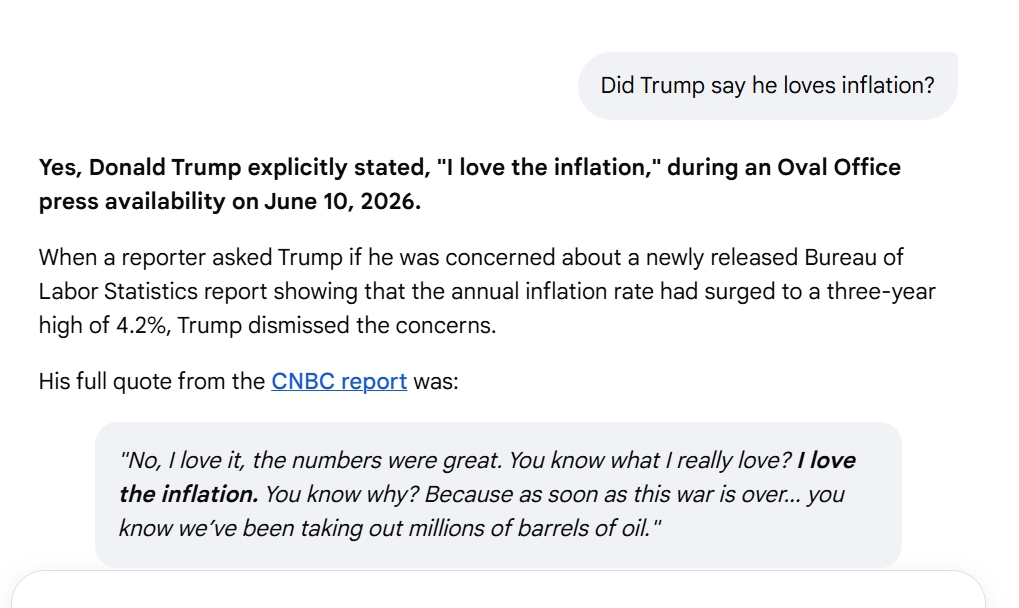Click the text "His full quote from the"
1019x608 pixels.
[151, 381]
